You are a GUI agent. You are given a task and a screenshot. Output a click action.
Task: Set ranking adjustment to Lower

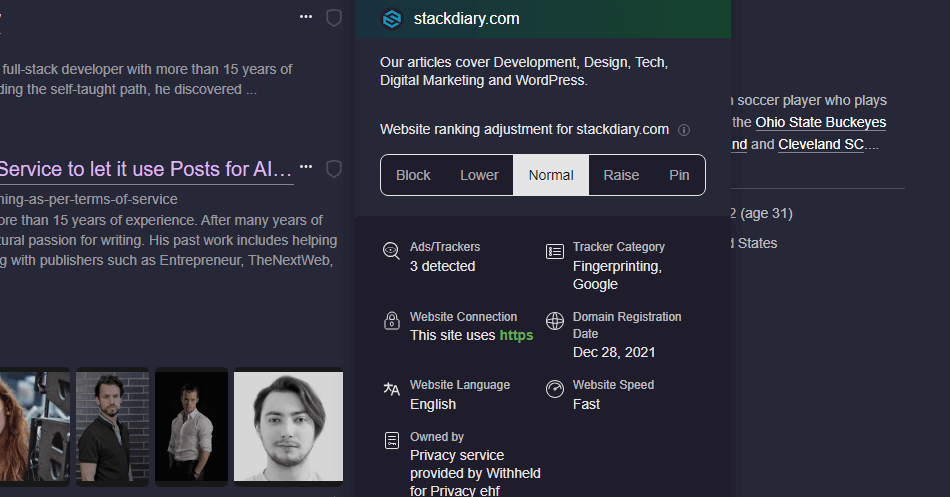(x=479, y=175)
